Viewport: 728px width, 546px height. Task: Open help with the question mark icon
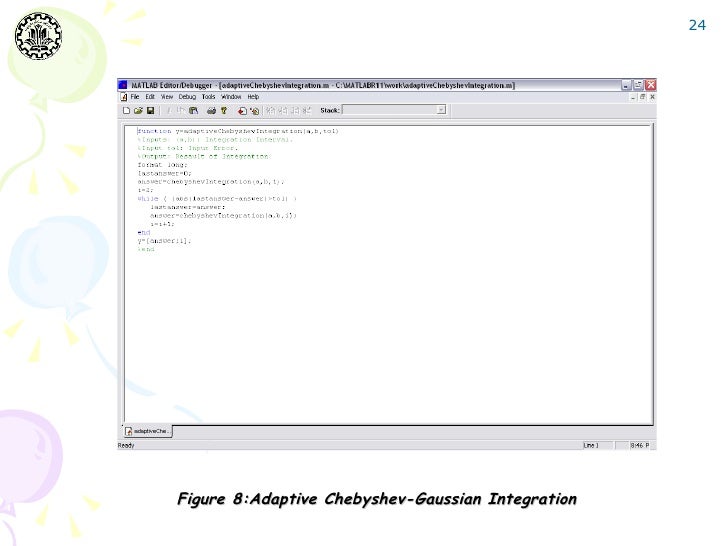click(224, 110)
